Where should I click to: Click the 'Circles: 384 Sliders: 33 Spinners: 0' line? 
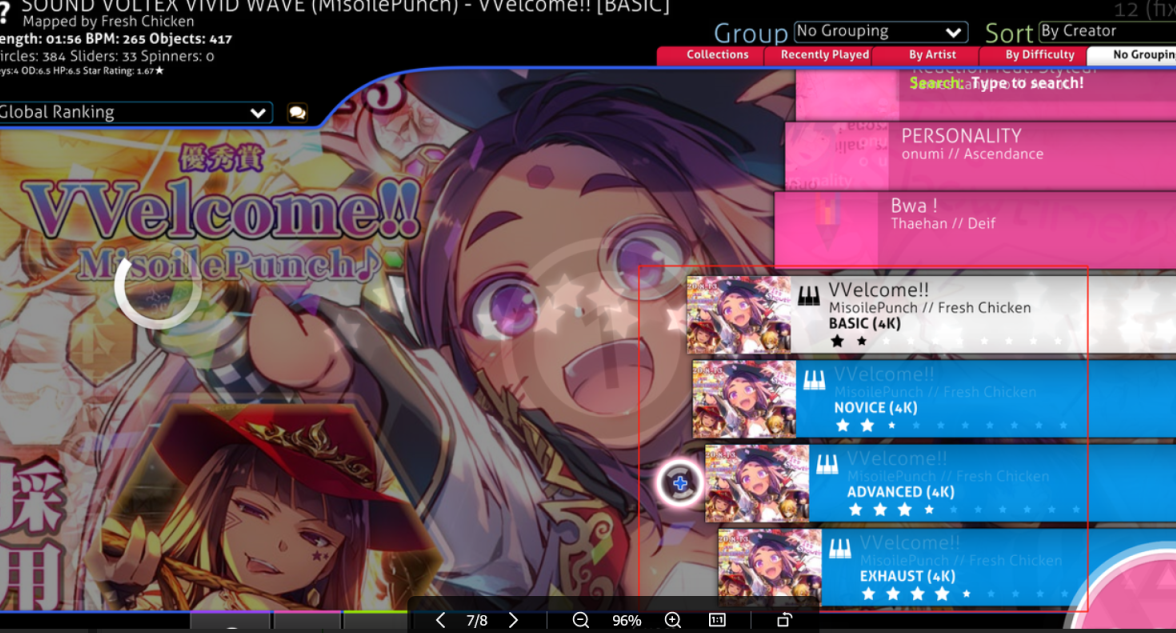(107, 56)
